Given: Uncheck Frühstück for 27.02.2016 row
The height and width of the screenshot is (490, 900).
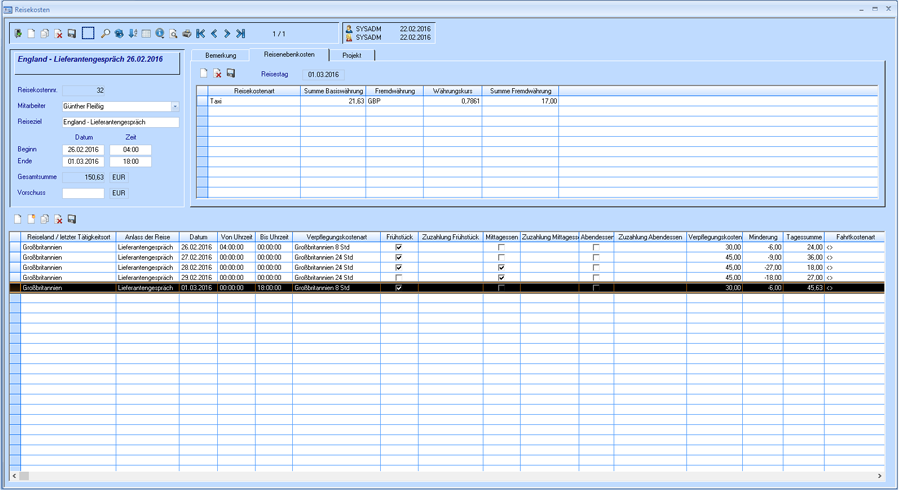Looking at the screenshot, I should point(399,258).
